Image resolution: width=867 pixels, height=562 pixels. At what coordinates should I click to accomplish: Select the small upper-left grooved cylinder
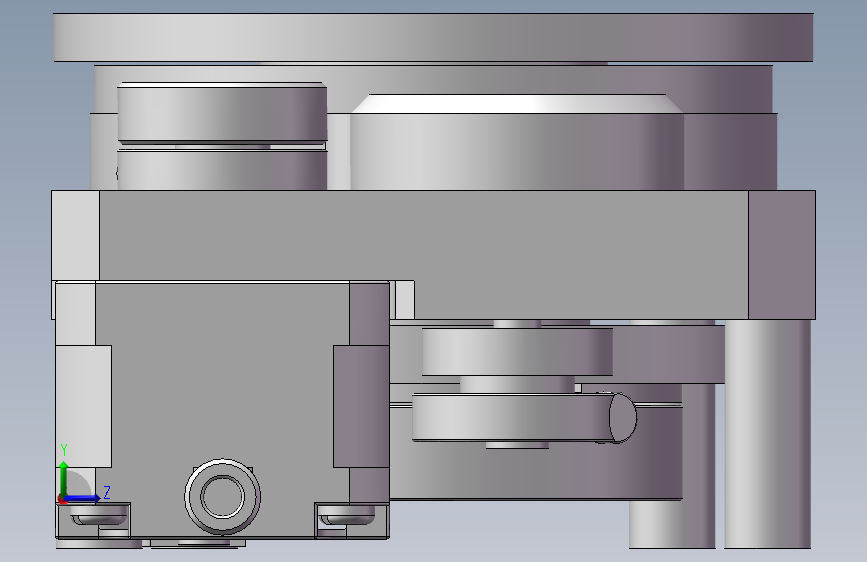tap(222, 136)
